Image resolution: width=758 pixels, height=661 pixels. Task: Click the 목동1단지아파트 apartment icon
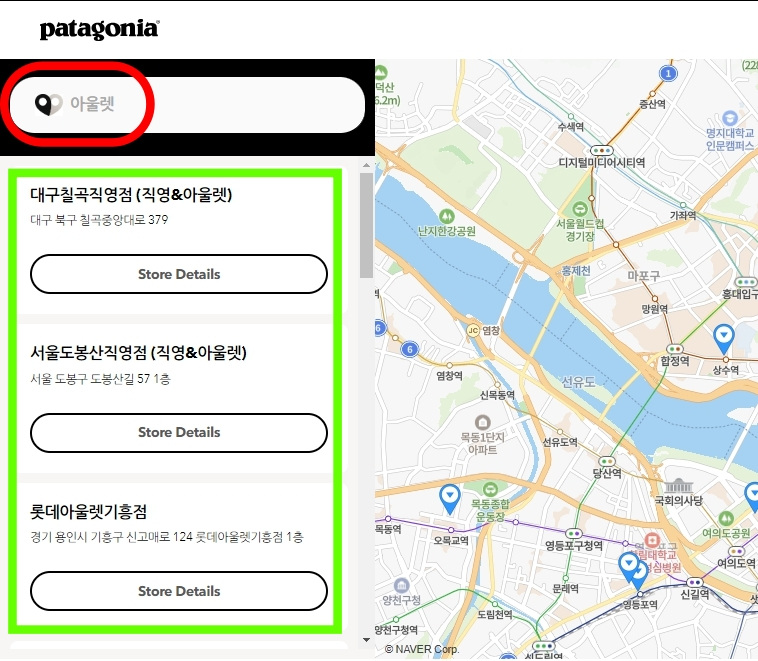click(x=482, y=422)
